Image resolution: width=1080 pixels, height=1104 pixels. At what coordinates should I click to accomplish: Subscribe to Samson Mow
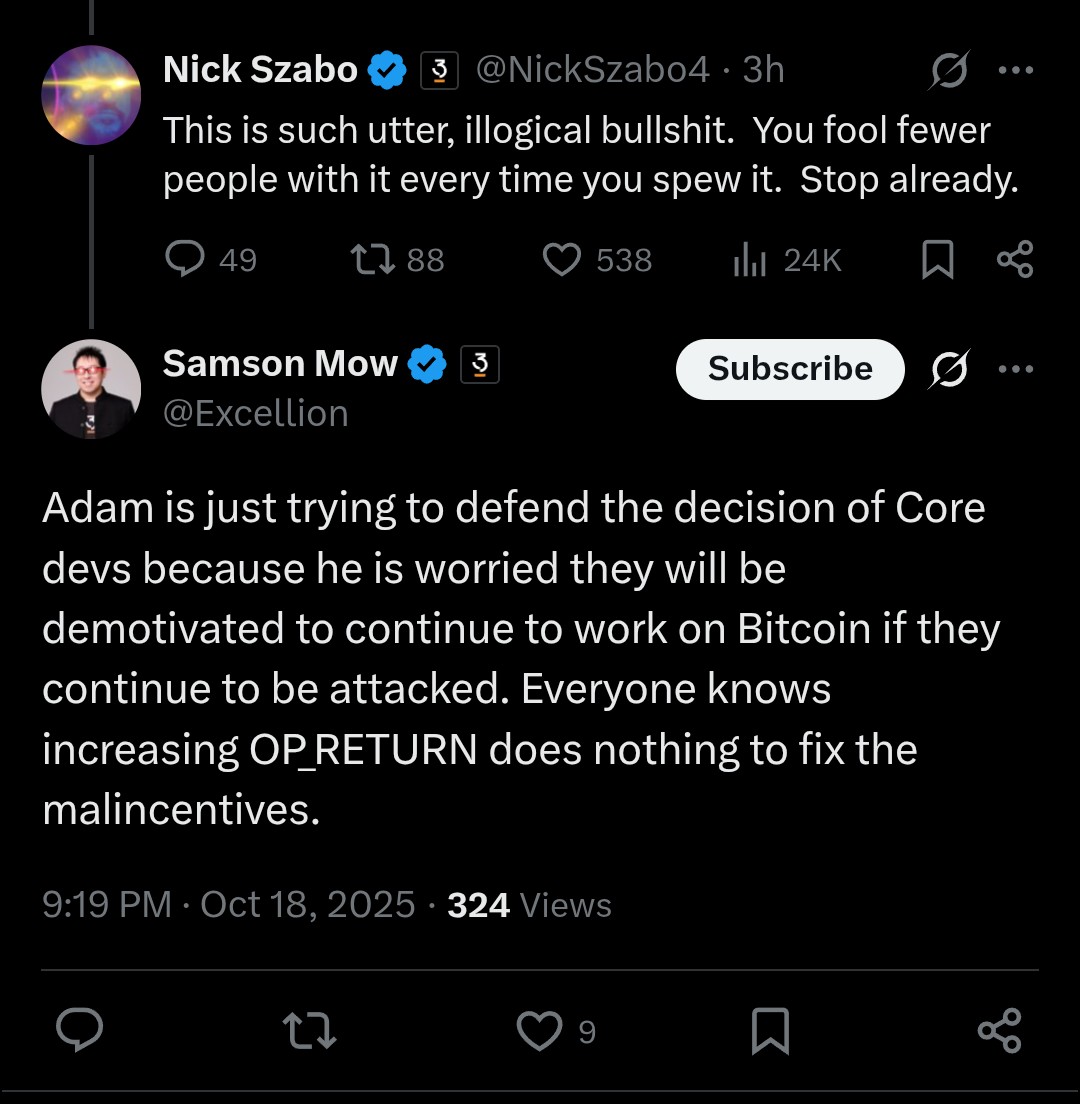click(790, 369)
